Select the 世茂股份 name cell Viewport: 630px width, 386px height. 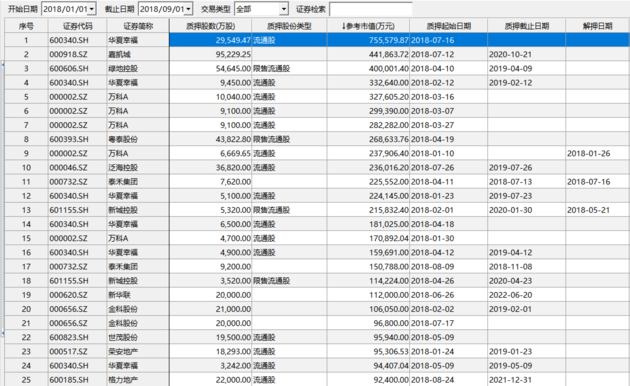[x=138, y=337]
